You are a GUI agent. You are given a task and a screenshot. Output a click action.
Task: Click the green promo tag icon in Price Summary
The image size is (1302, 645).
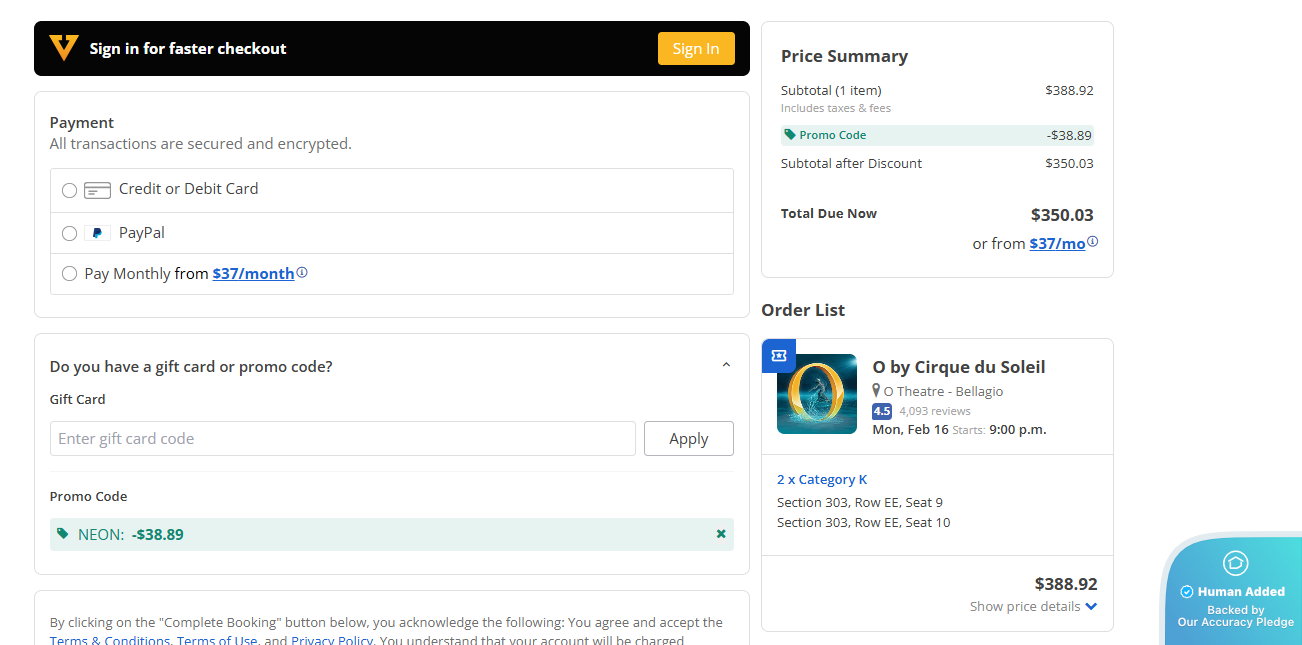[790, 135]
